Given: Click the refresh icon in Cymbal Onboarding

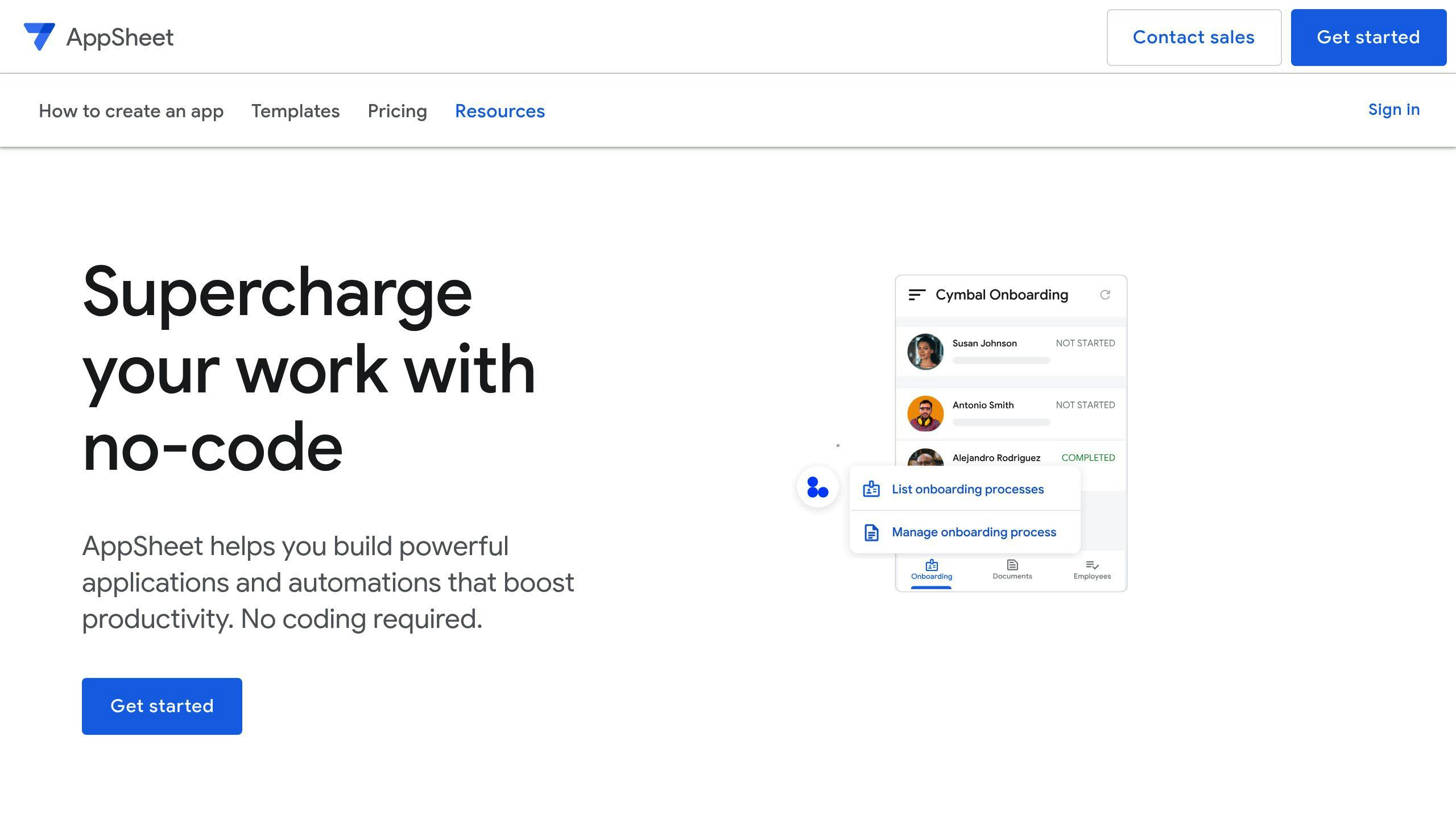Looking at the screenshot, I should 1105,295.
